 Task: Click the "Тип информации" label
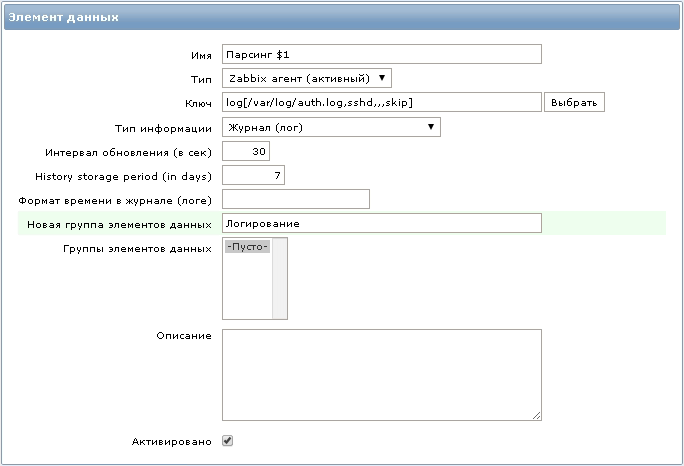click(164, 128)
